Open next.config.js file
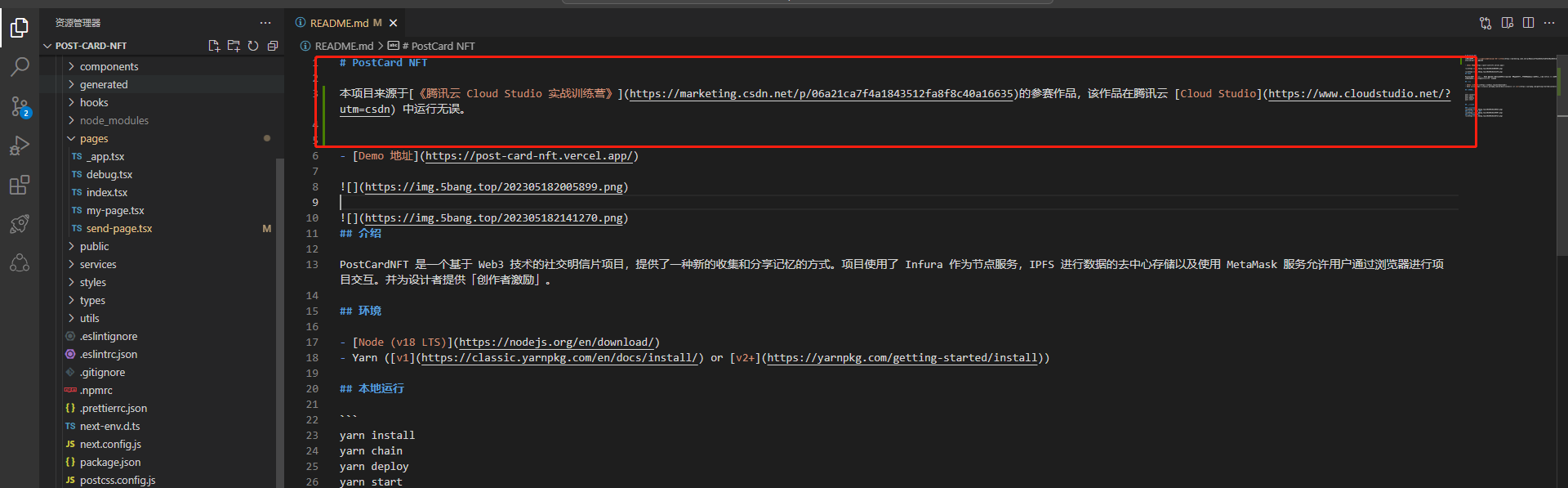 [110, 444]
